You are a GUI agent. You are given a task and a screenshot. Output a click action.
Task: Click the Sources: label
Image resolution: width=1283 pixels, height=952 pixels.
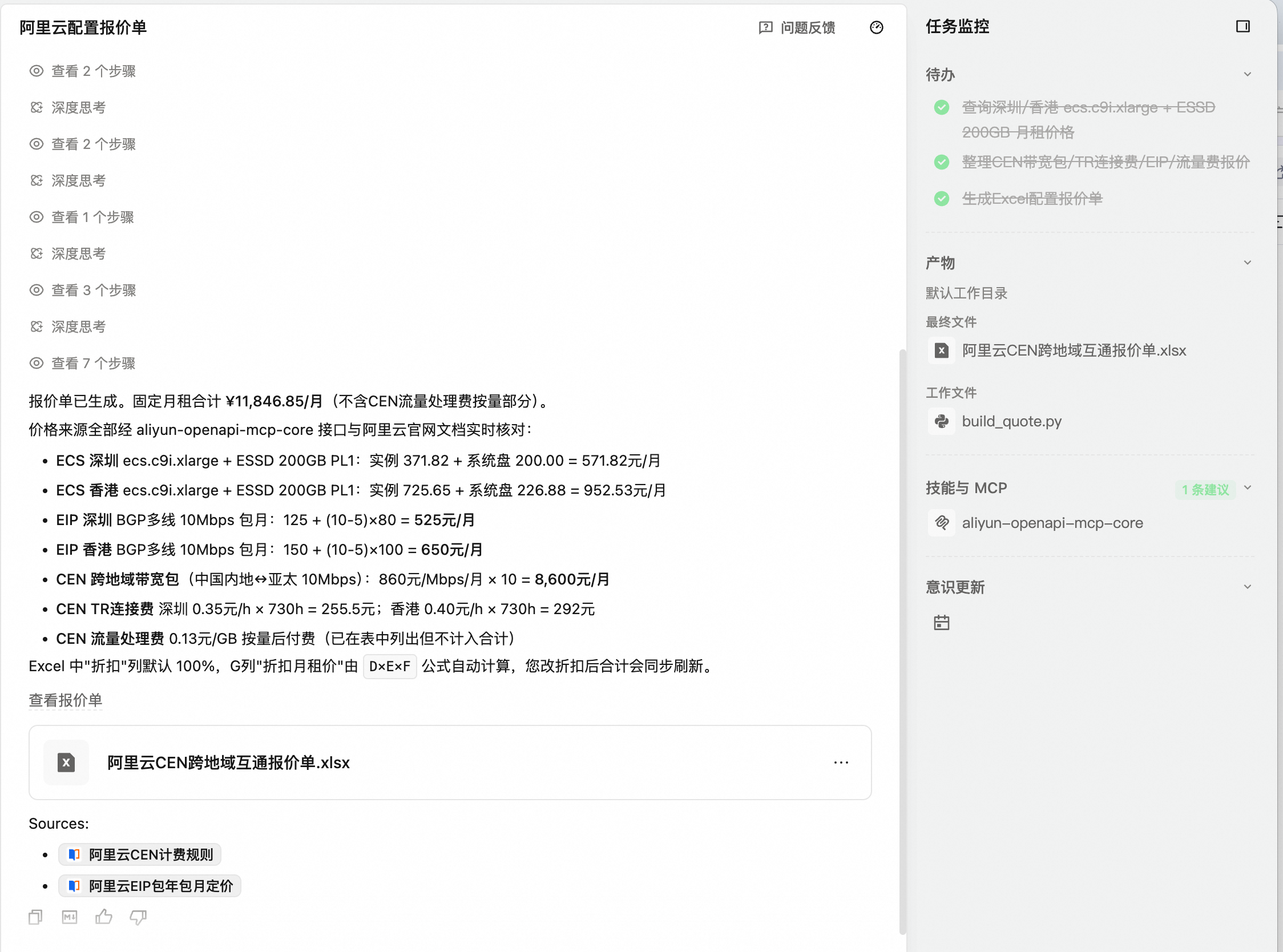pos(59,824)
